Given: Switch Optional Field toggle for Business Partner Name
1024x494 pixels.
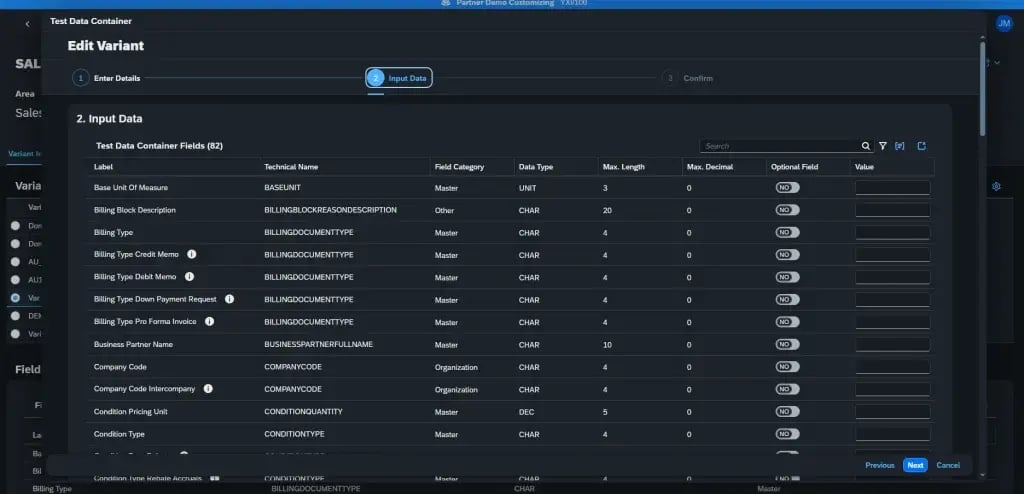Looking at the screenshot, I should coord(787,344).
